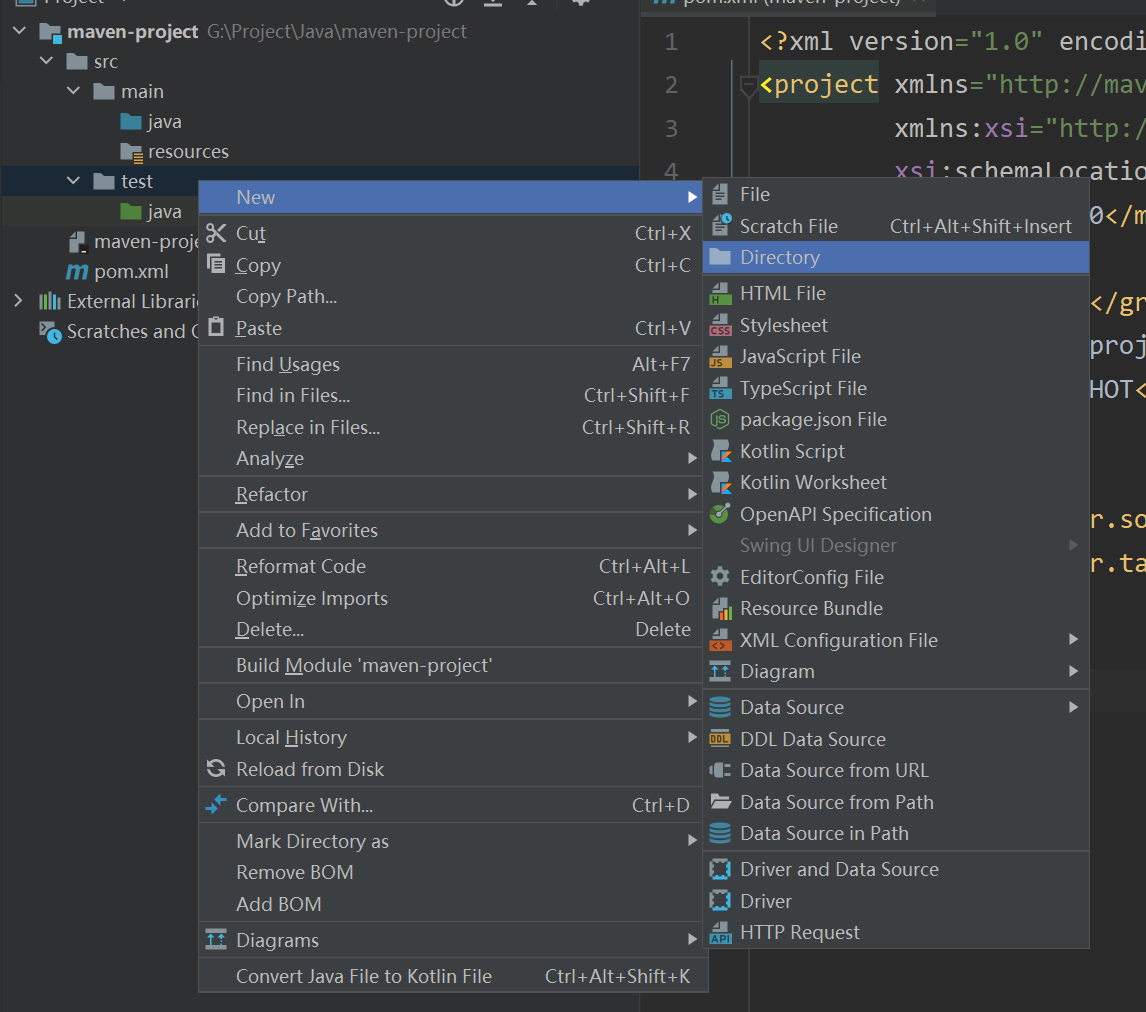The image size is (1146, 1012).
Task: Collapse the main folder chevron
Action: coord(74,91)
